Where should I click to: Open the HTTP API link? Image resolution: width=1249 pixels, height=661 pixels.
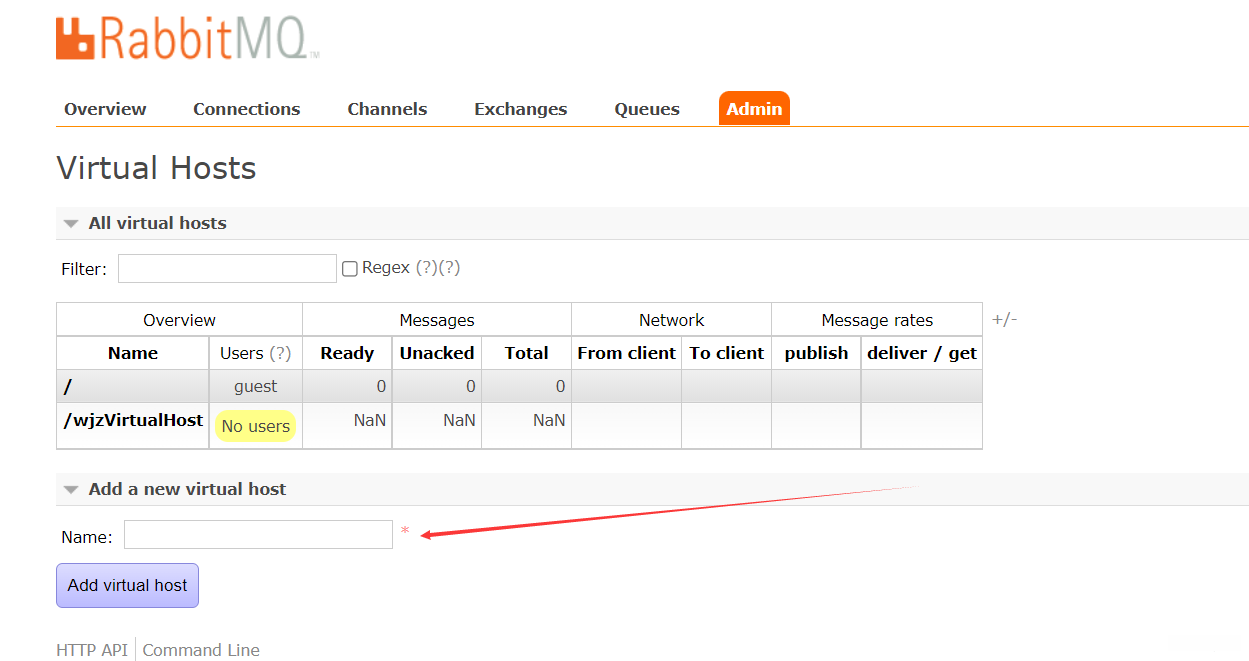point(92,650)
